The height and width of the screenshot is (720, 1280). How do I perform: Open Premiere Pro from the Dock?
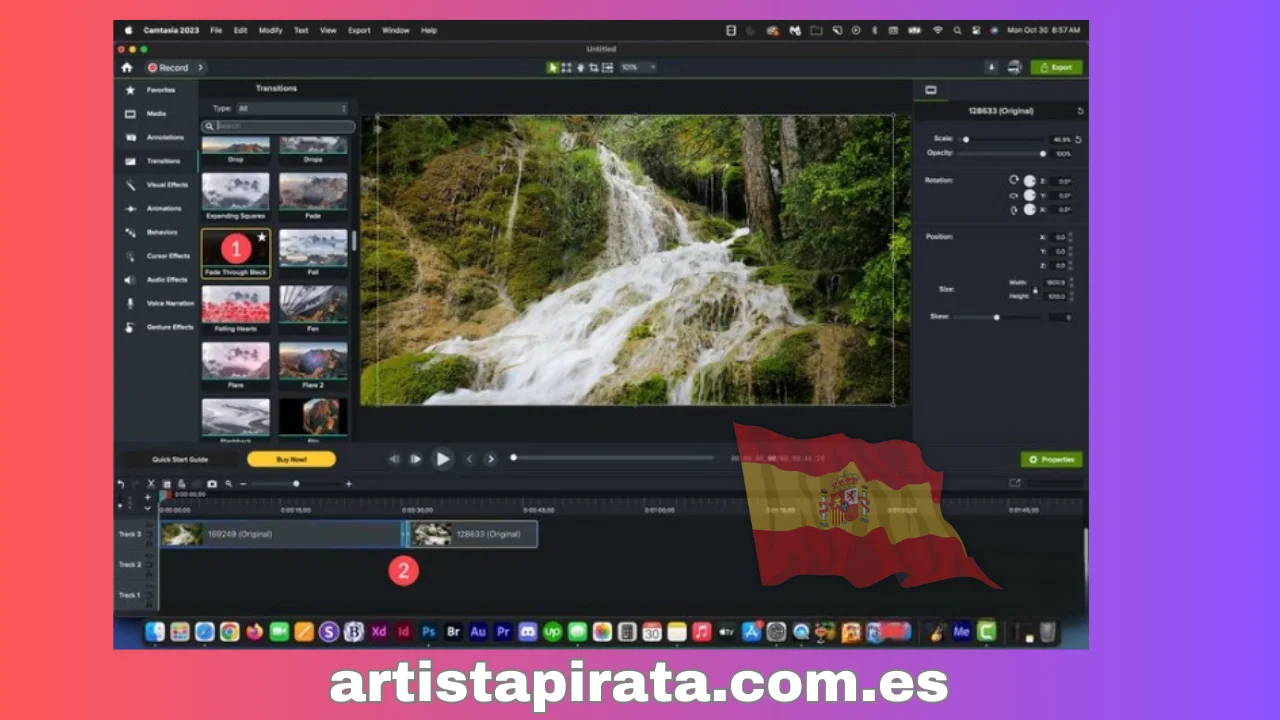coord(503,632)
